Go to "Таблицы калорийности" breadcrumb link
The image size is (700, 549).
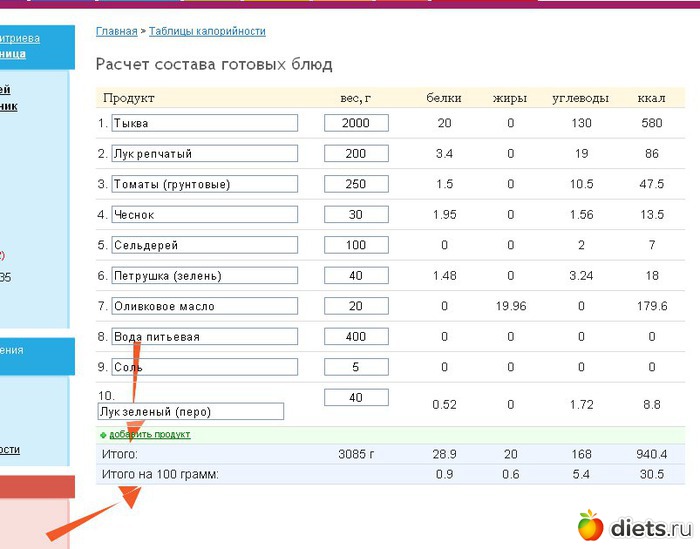click(207, 32)
